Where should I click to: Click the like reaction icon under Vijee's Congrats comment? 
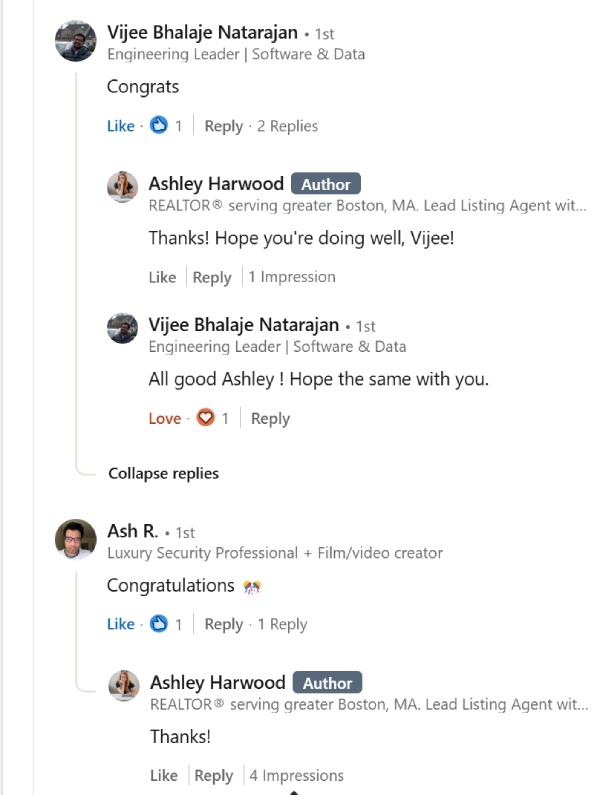click(158, 126)
